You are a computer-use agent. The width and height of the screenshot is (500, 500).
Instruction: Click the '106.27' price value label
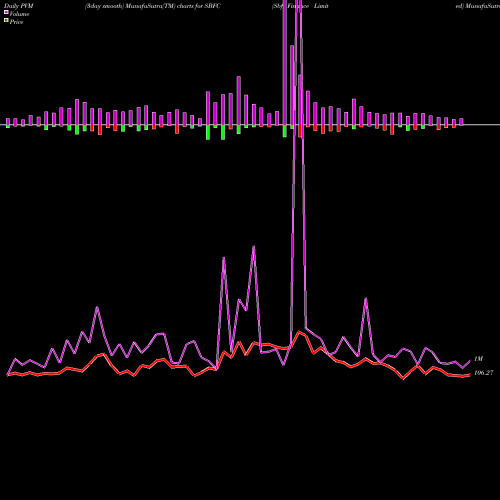click(483, 373)
